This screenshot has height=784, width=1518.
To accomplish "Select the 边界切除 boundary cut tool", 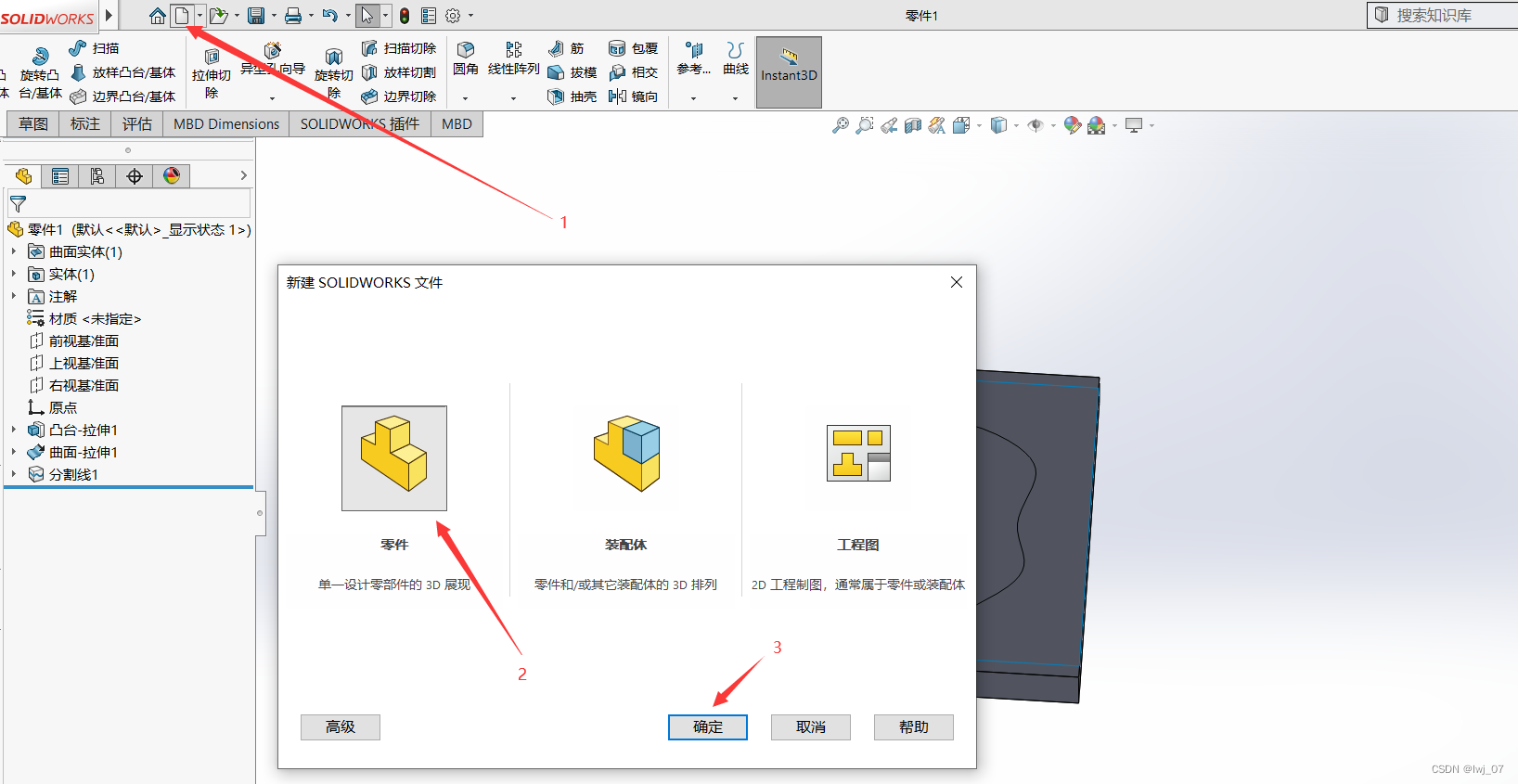I will pos(398,96).
